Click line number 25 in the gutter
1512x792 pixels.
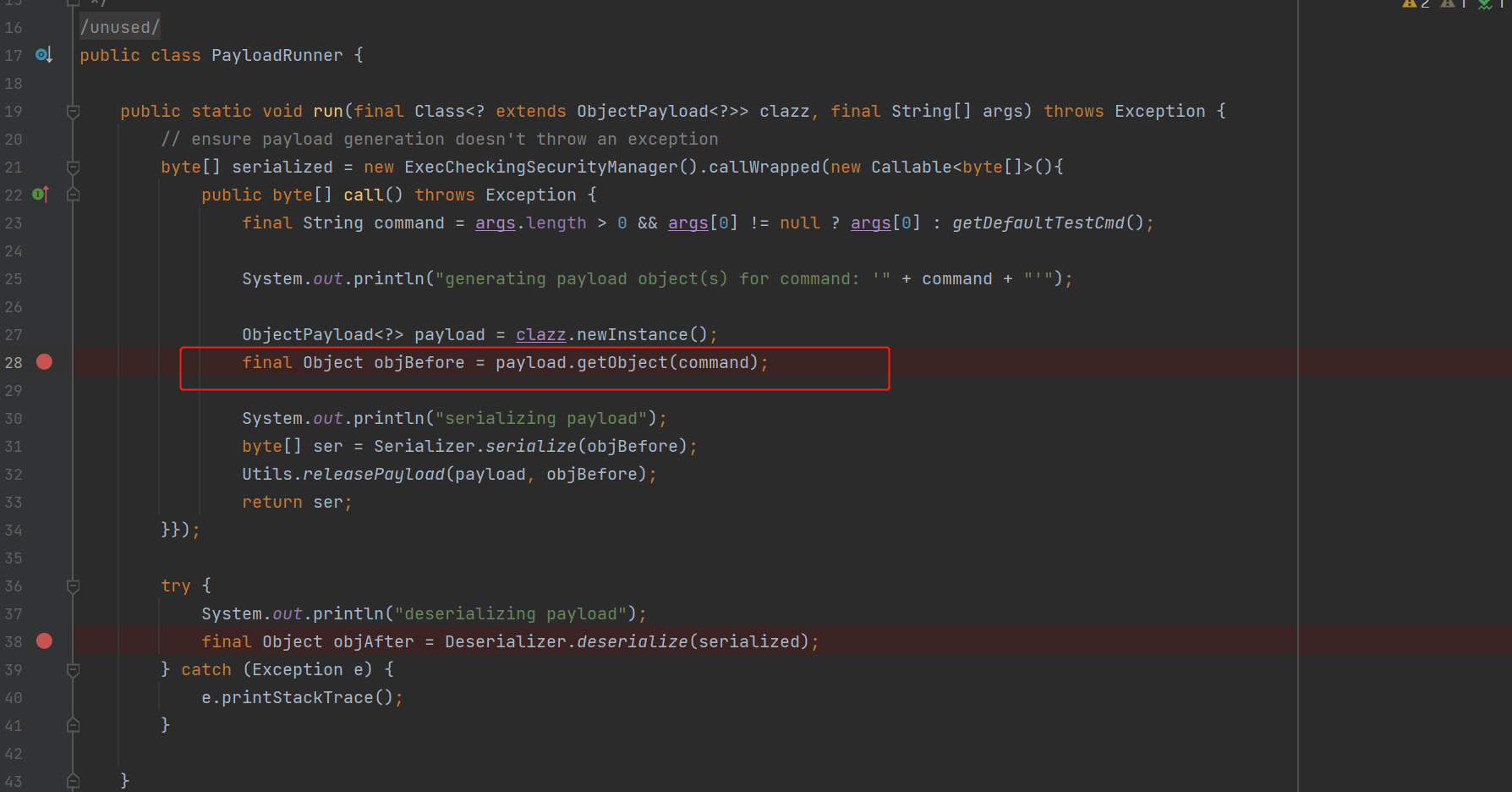[x=14, y=278]
